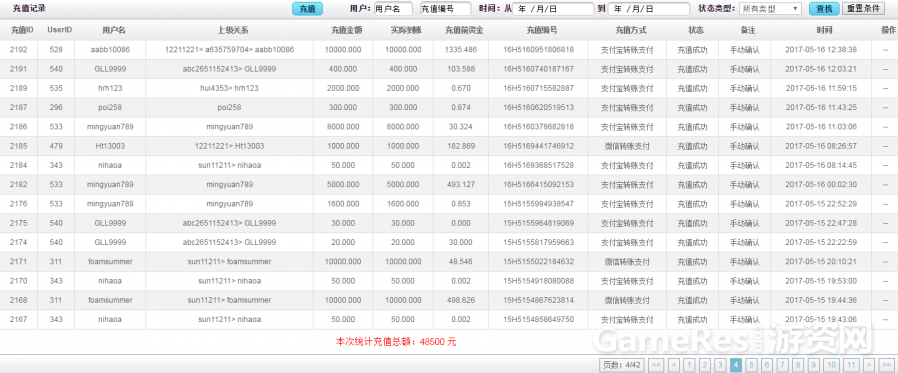Expand the 所有类型 status dropdown
The width and height of the screenshot is (898, 373).
(x=770, y=9)
